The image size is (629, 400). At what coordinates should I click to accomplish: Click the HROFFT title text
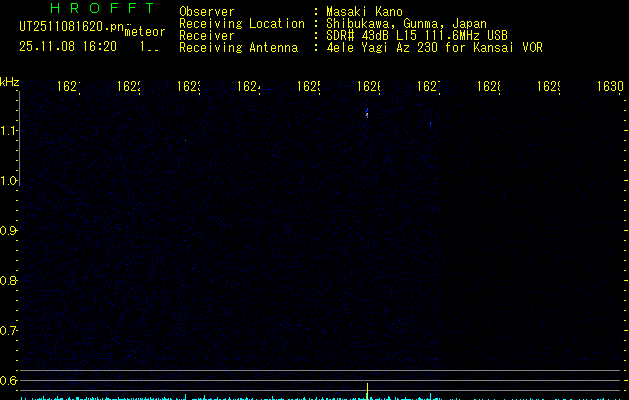coord(102,8)
